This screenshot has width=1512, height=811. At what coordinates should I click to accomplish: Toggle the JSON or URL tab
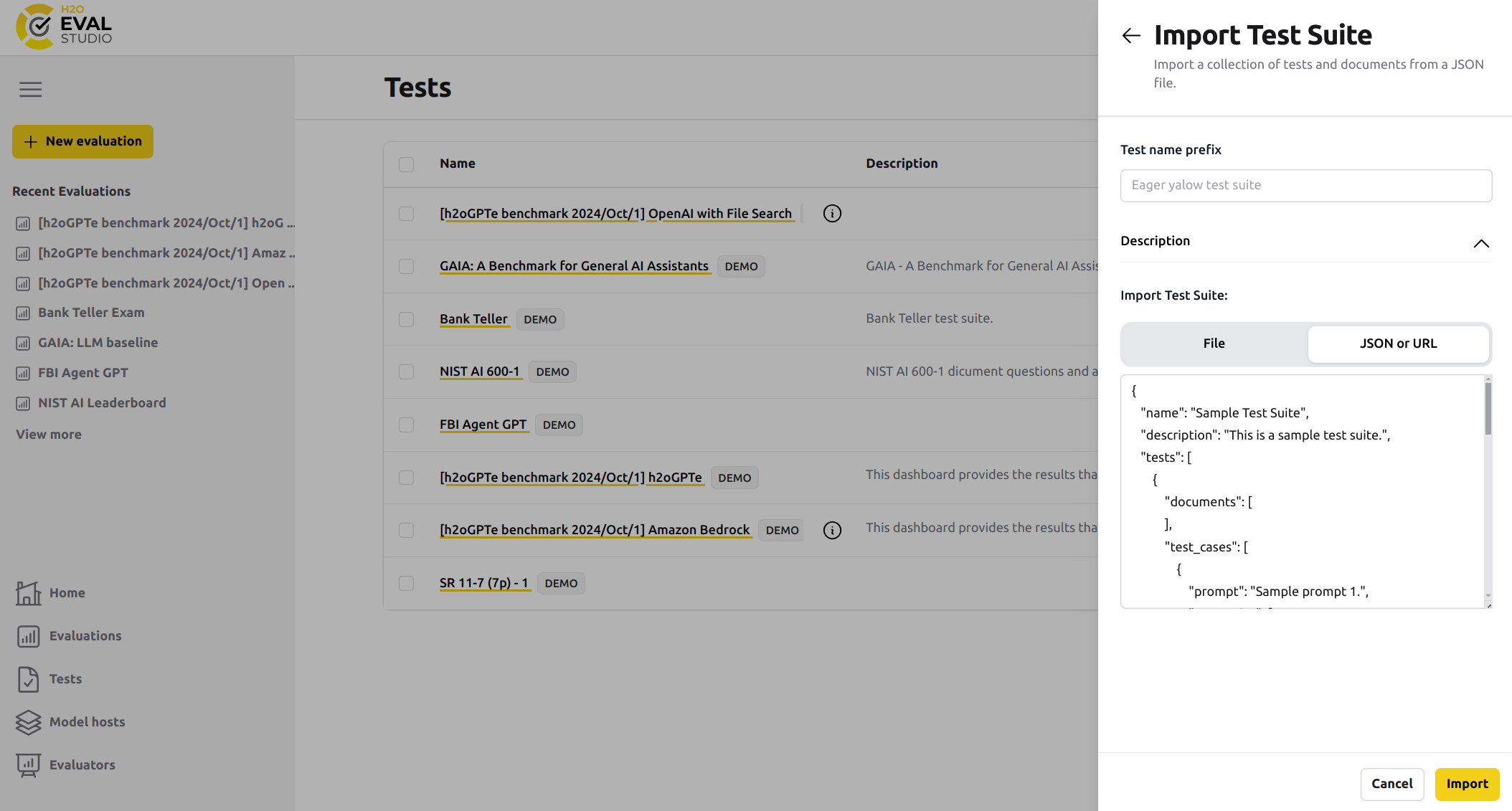(1397, 343)
